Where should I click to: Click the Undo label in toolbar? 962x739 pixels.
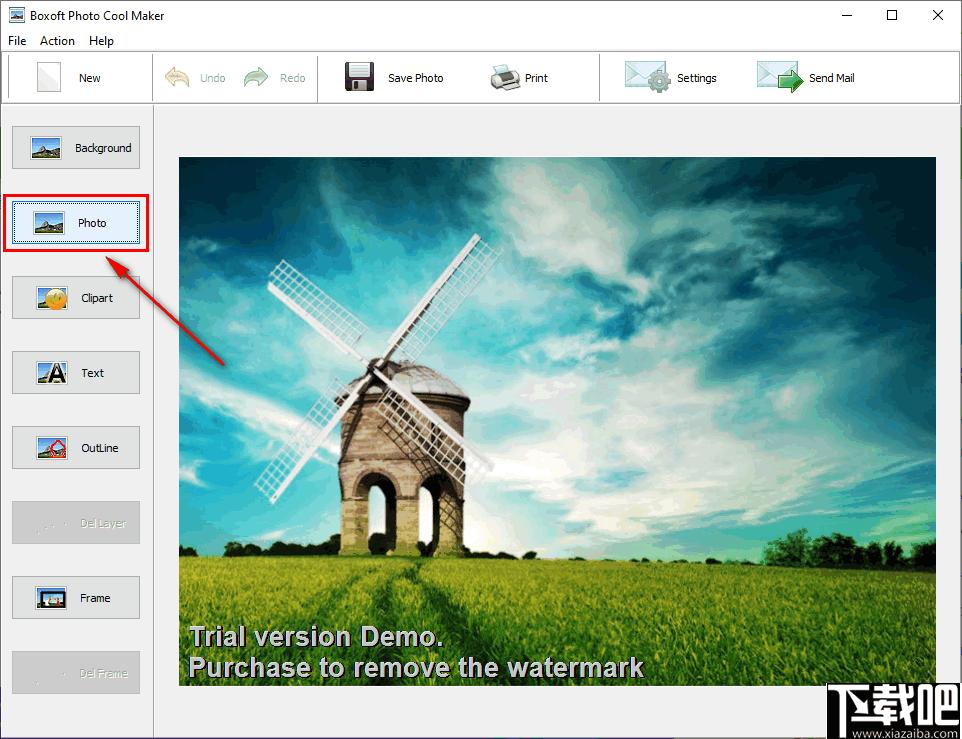tap(212, 78)
